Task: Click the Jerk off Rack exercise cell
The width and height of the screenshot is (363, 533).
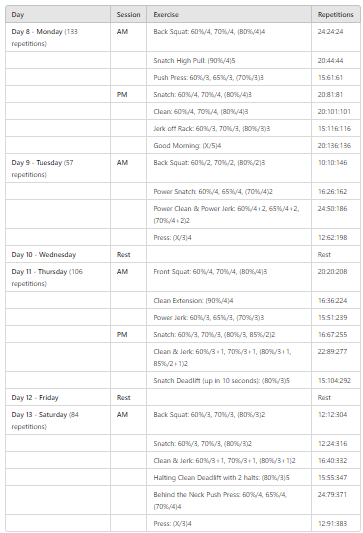Action: [229, 128]
